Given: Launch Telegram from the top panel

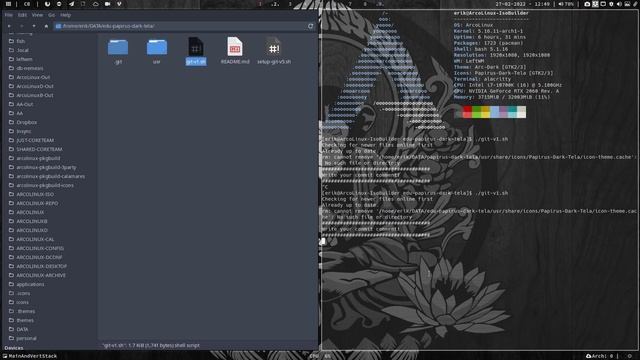Looking at the screenshot, I should [x=71, y=4].
